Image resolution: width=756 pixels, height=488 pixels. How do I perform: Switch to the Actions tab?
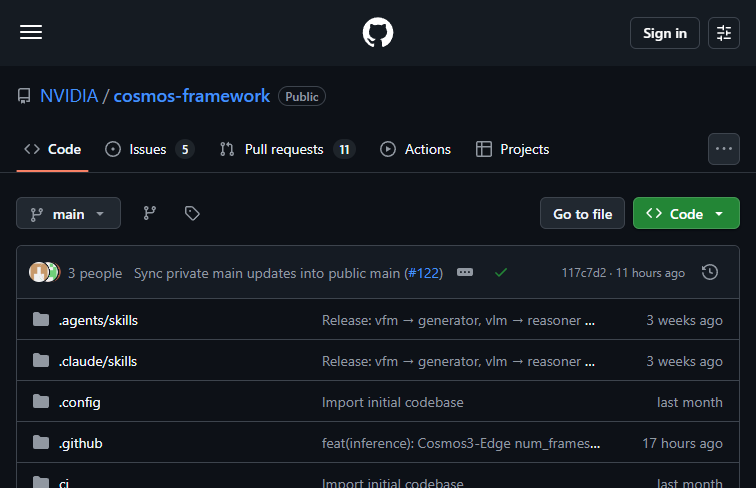[416, 149]
